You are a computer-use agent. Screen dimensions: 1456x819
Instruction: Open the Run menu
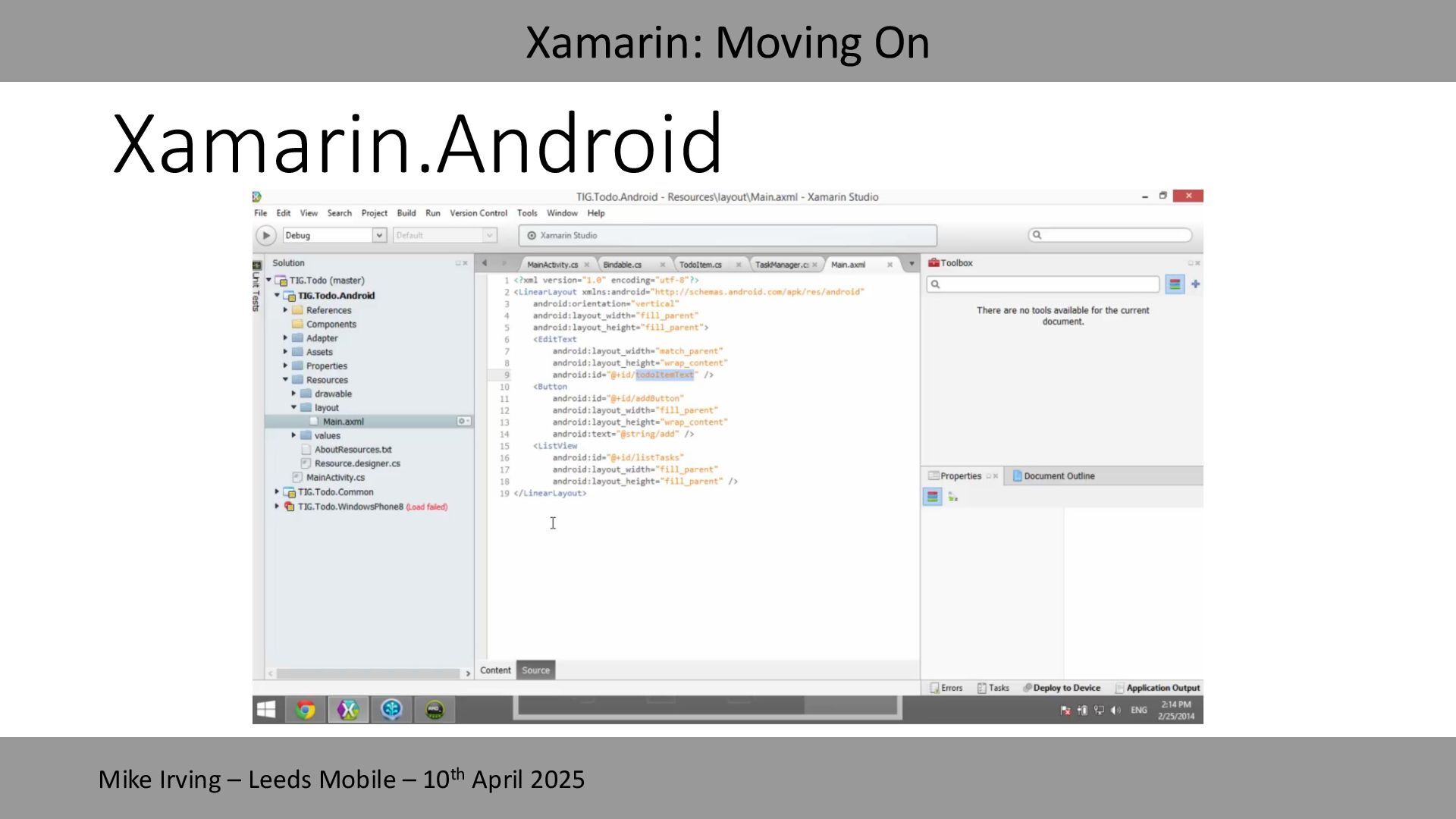(x=433, y=214)
